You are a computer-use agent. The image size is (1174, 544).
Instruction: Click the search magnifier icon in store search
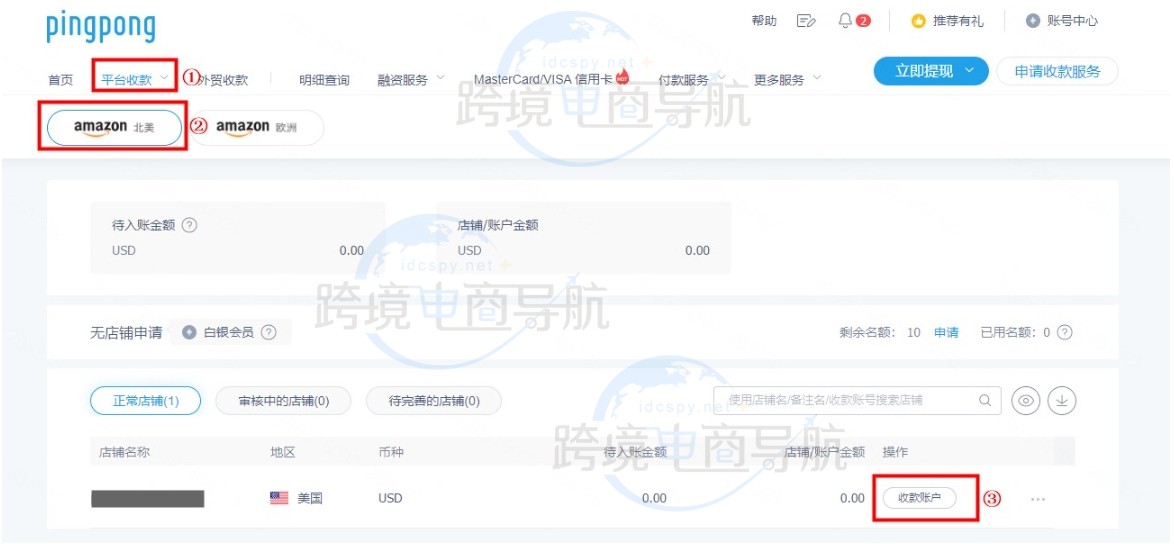click(x=985, y=400)
